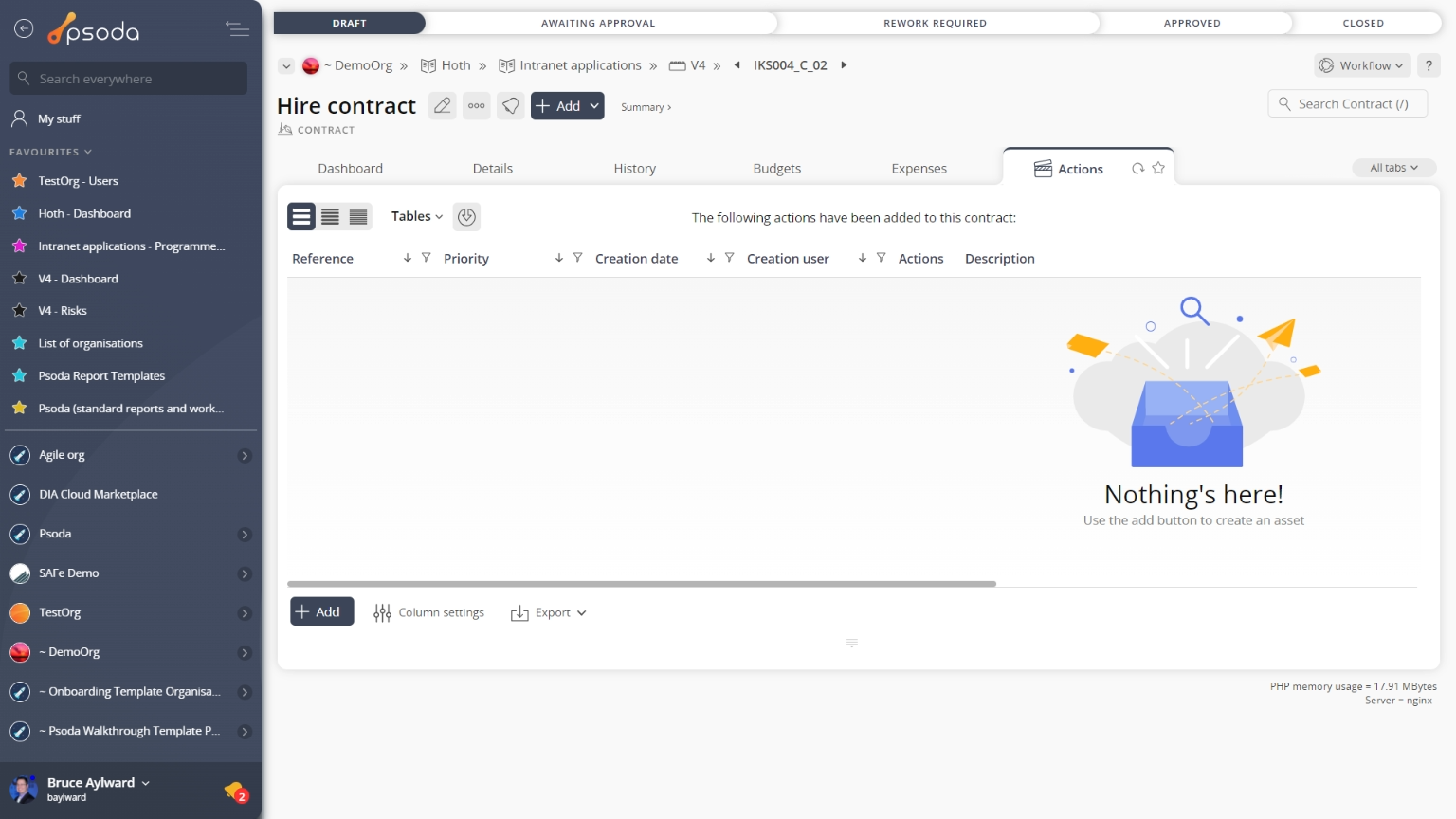Select the medium row density view
The image size is (1456, 819).
[330, 217]
